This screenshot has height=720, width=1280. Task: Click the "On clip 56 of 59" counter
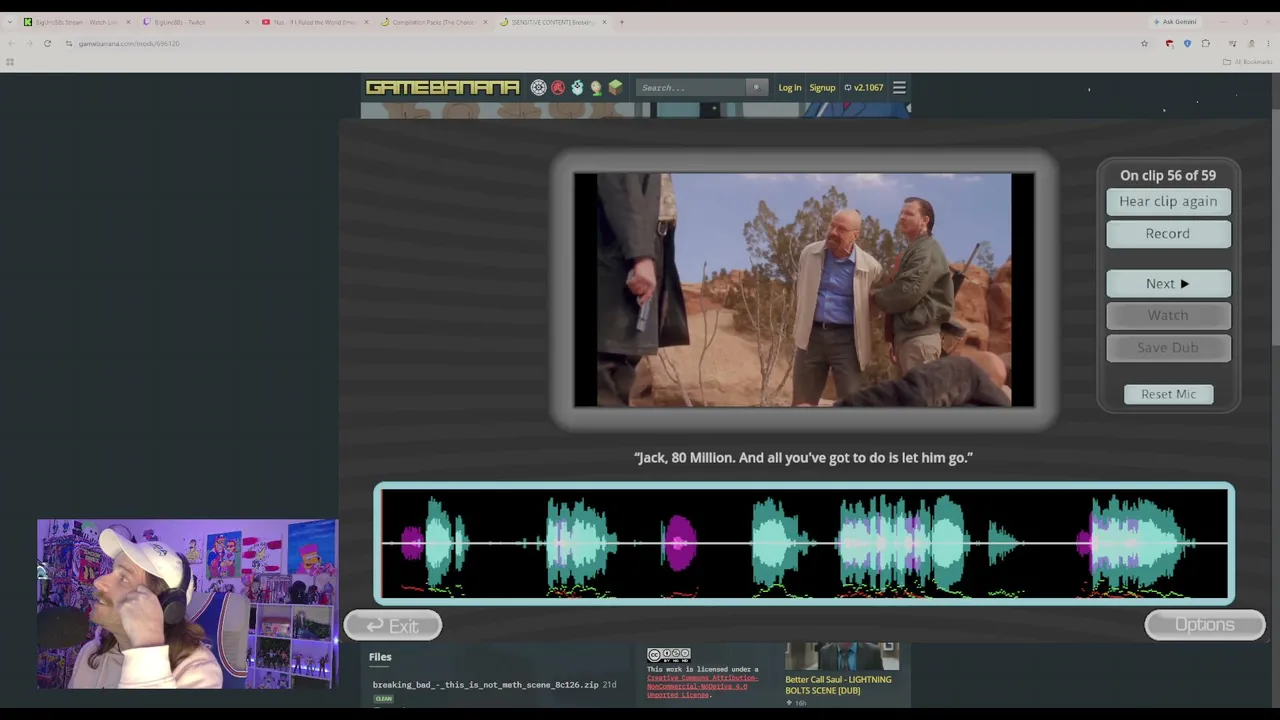[x=1168, y=175]
